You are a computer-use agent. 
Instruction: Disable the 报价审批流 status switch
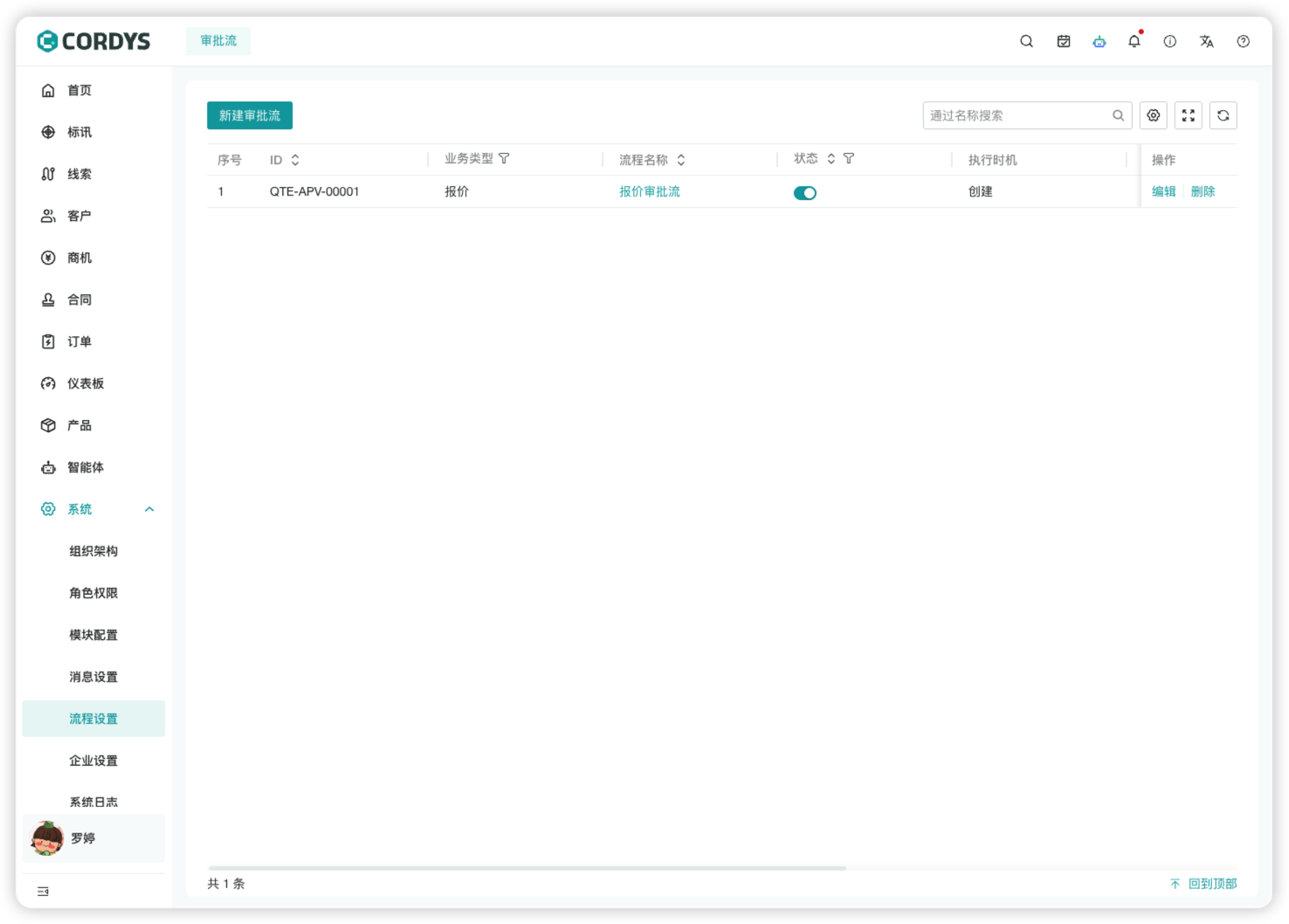804,193
